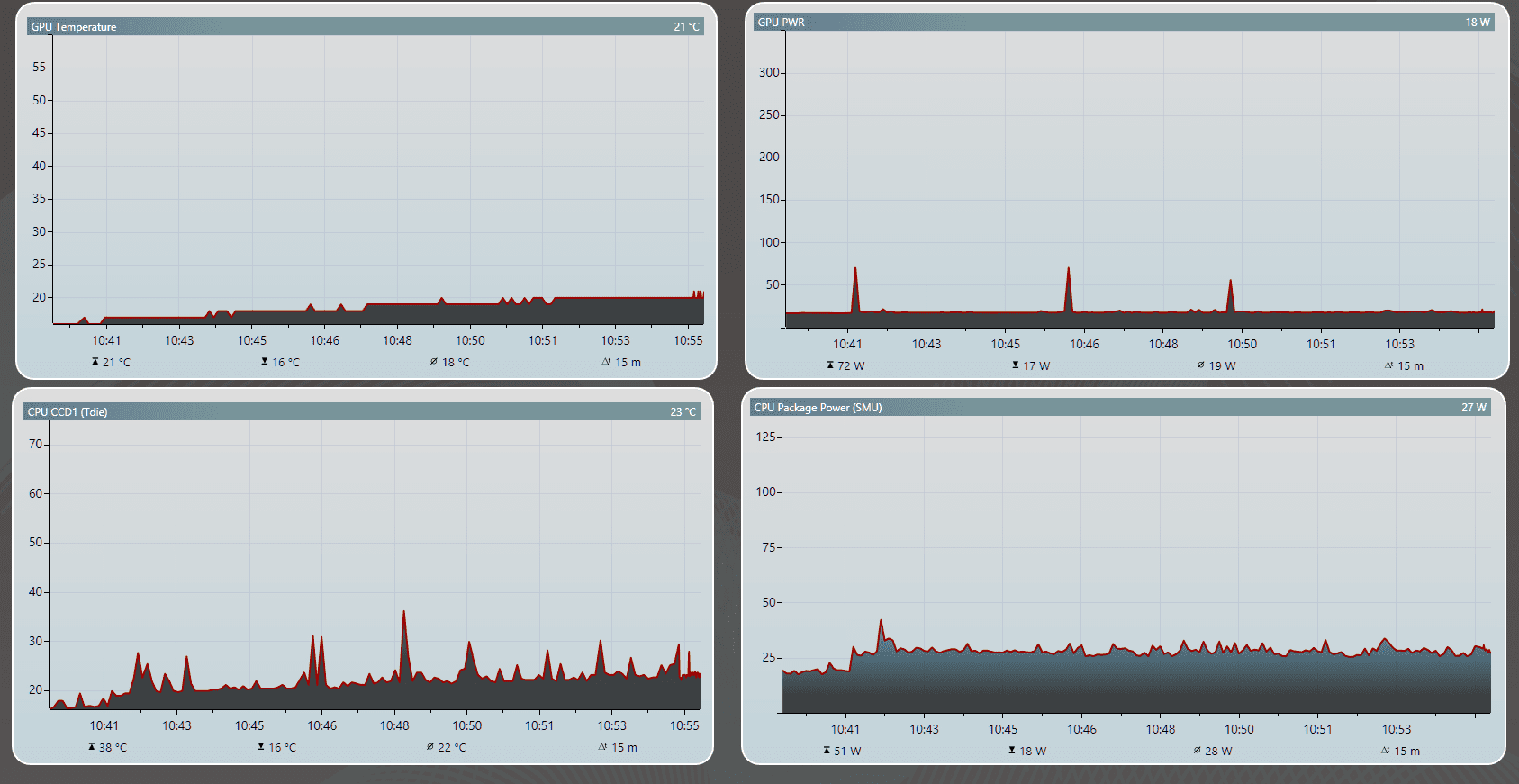Click the time span icon in CPU CCD1 panel

[602, 747]
